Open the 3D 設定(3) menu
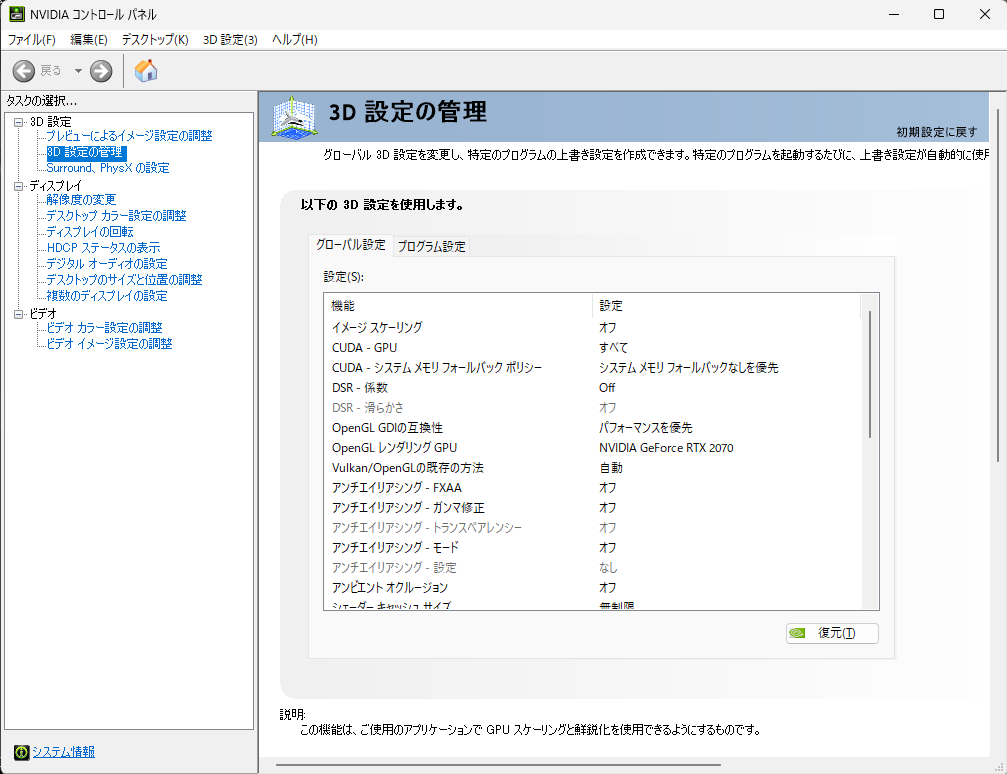Screen dimensions: 1007x774 230,40
